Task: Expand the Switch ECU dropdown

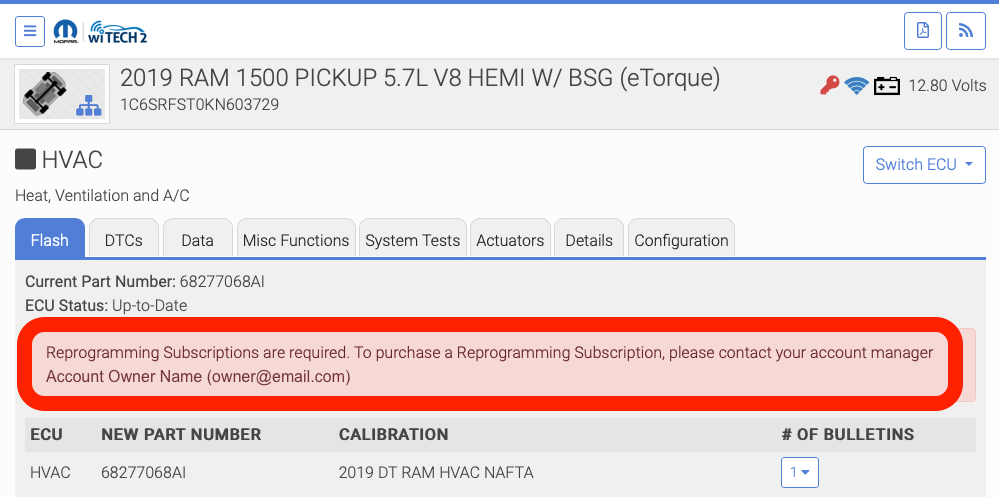Action: click(924, 165)
